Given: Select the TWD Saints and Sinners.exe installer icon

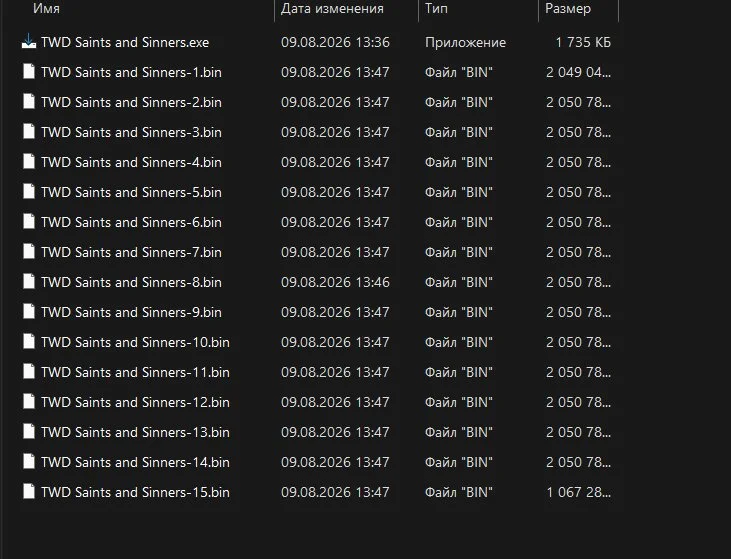Looking at the screenshot, I should click(x=29, y=42).
